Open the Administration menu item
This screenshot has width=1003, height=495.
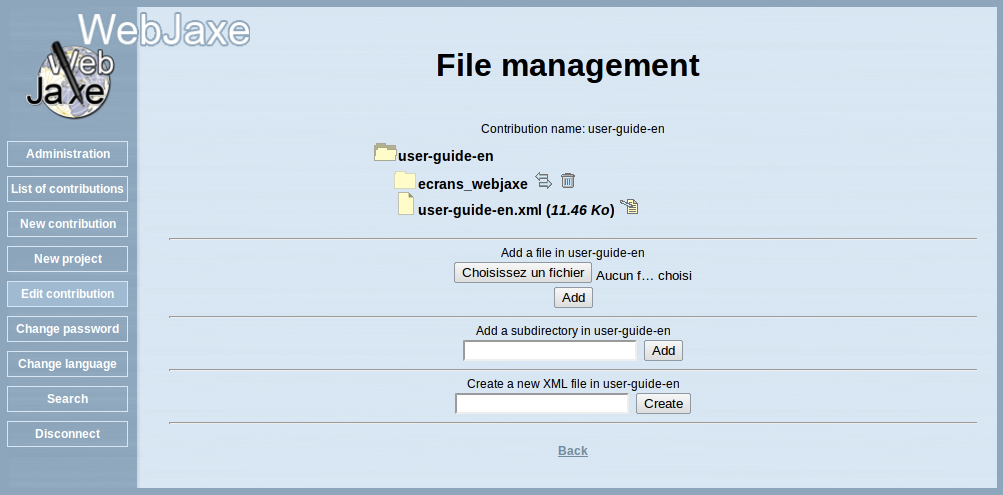click(68, 154)
